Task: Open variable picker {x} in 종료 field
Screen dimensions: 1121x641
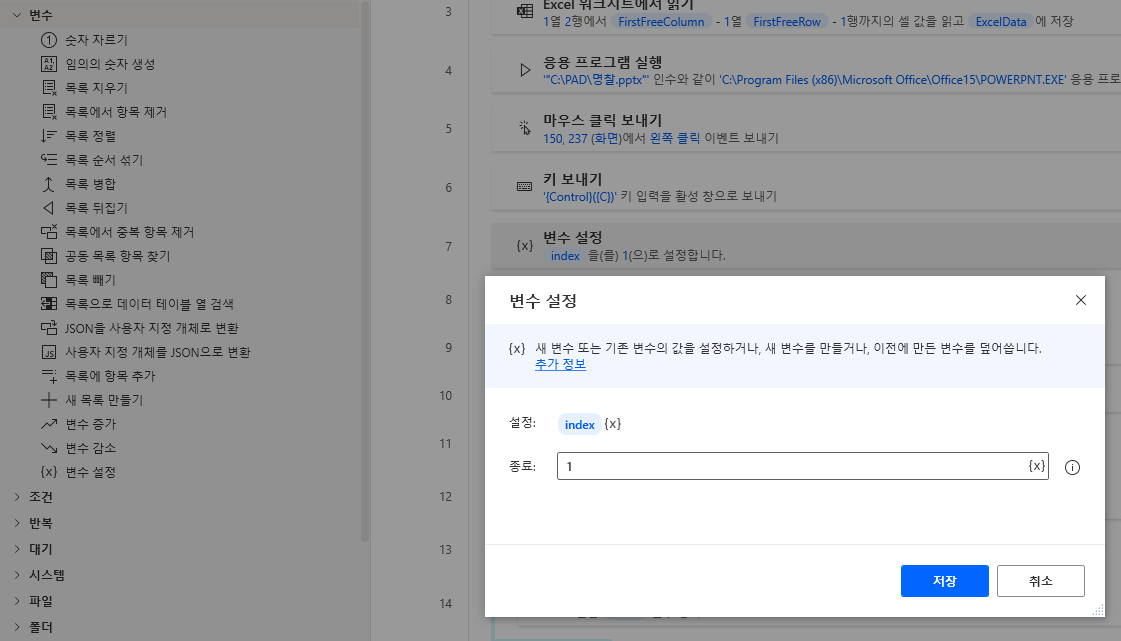Action: pyautogui.click(x=1037, y=466)
